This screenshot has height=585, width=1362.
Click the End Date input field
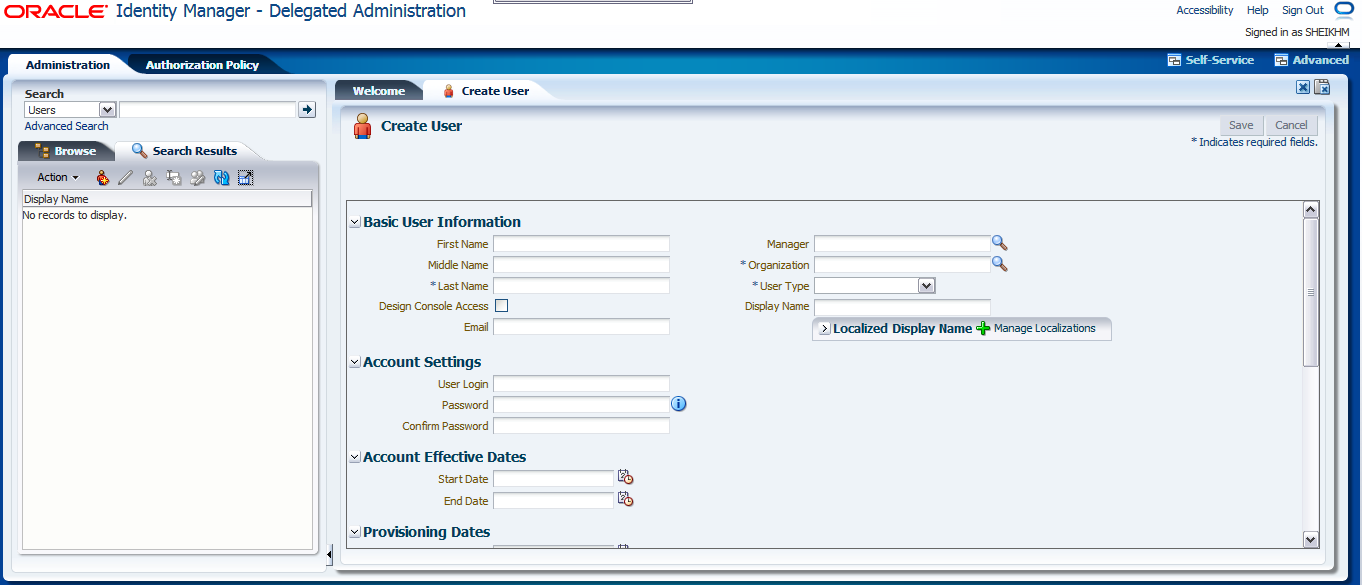[x=553, y=500]
